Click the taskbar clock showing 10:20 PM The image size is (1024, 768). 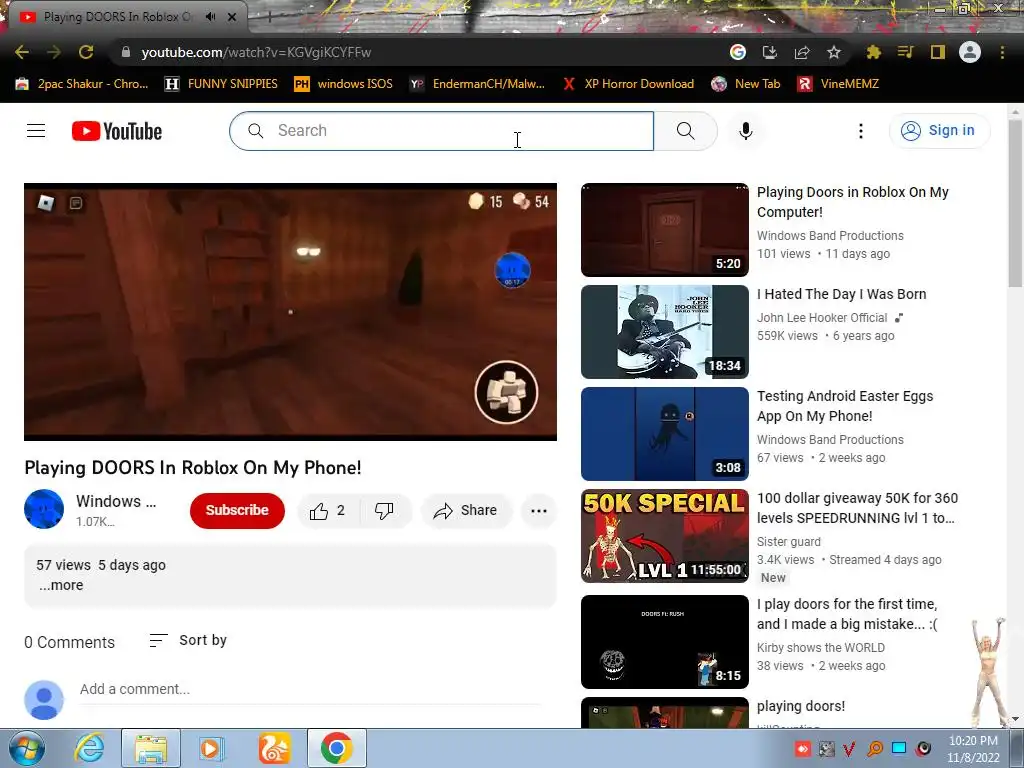(x=973, y=748)
